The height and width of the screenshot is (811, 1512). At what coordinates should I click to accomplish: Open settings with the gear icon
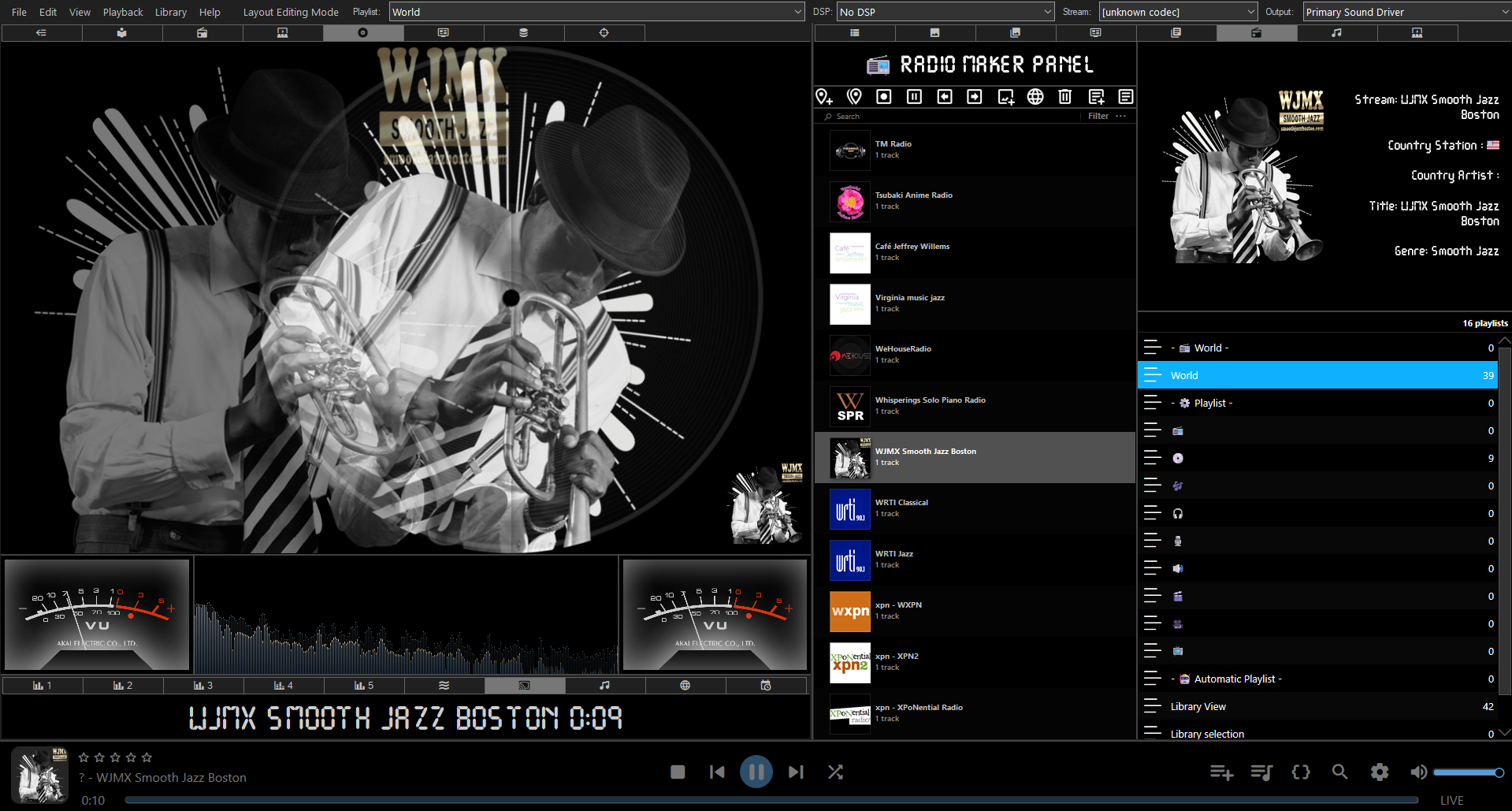click(x=1379, y=772)
